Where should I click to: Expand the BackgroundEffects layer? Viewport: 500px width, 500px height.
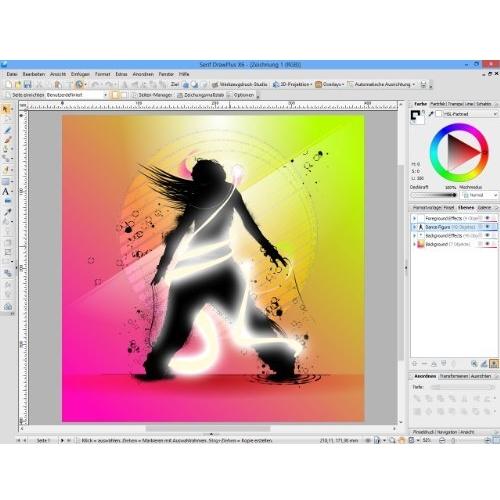pyautogui.click(x=414, y=236)
